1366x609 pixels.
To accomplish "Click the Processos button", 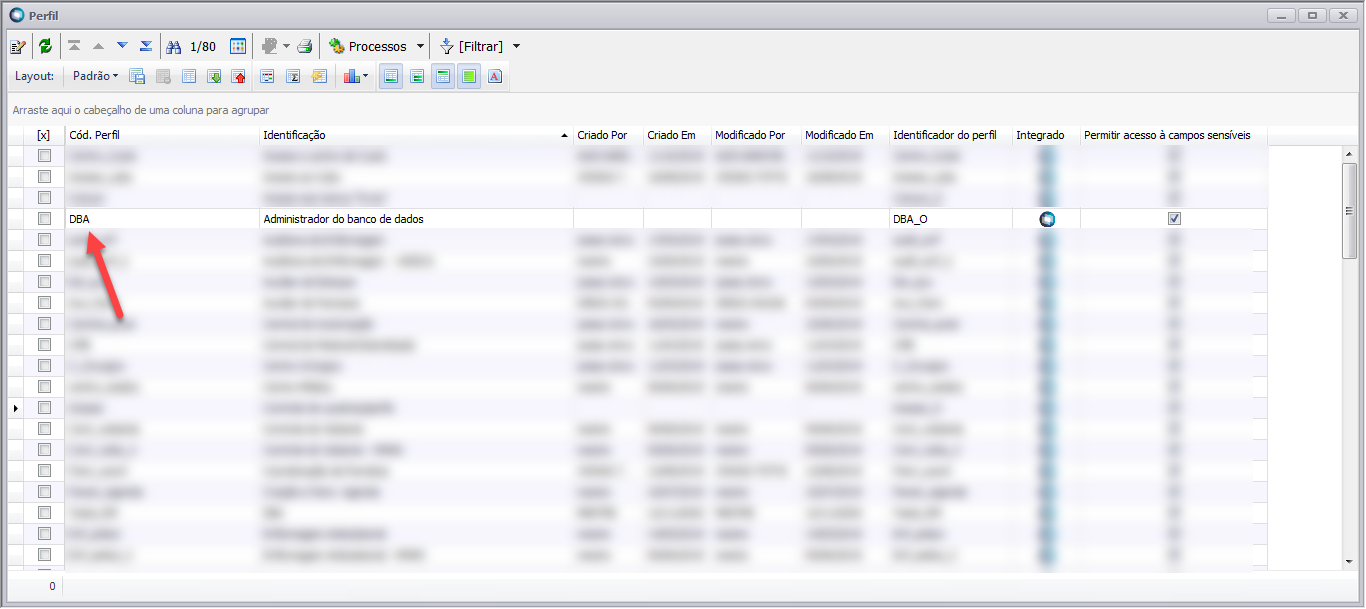I will coord(367,47).
